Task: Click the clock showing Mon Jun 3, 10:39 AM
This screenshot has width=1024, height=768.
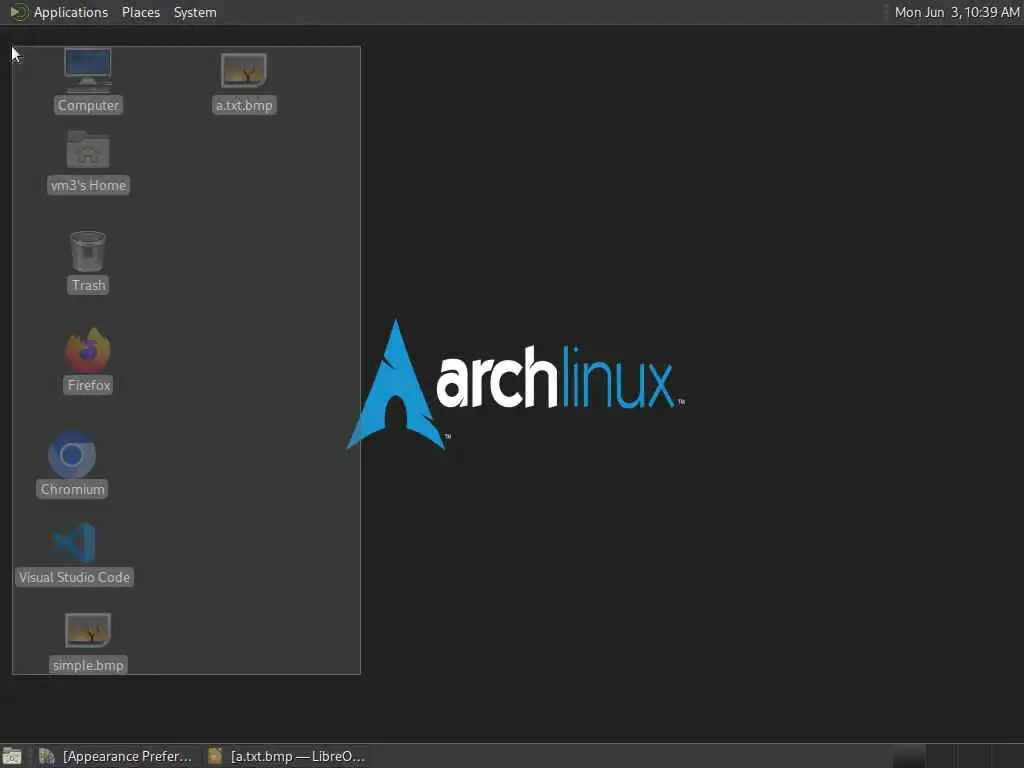Action: (x=957, y=12)
